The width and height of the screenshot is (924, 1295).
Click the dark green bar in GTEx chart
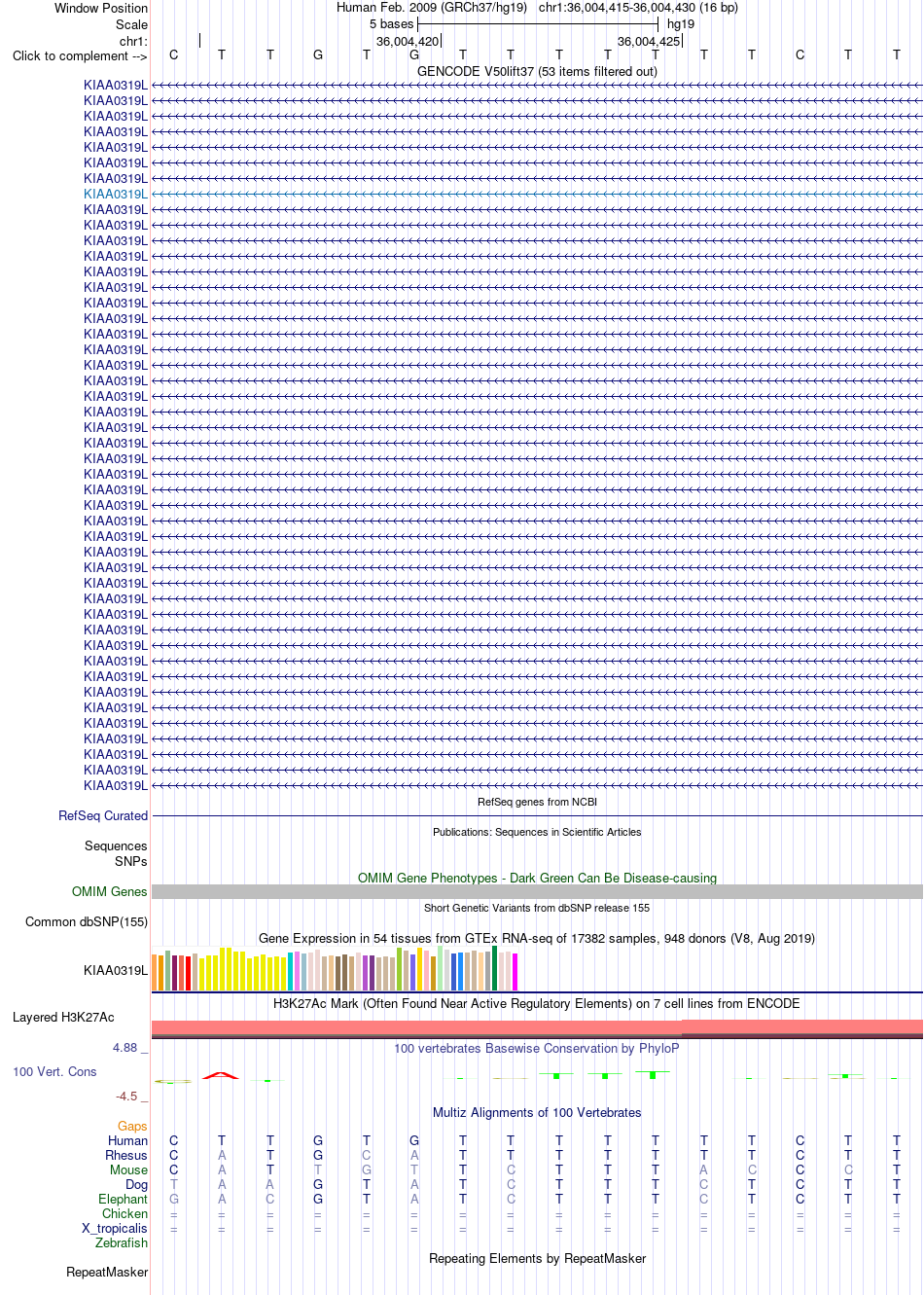point(494,968)
